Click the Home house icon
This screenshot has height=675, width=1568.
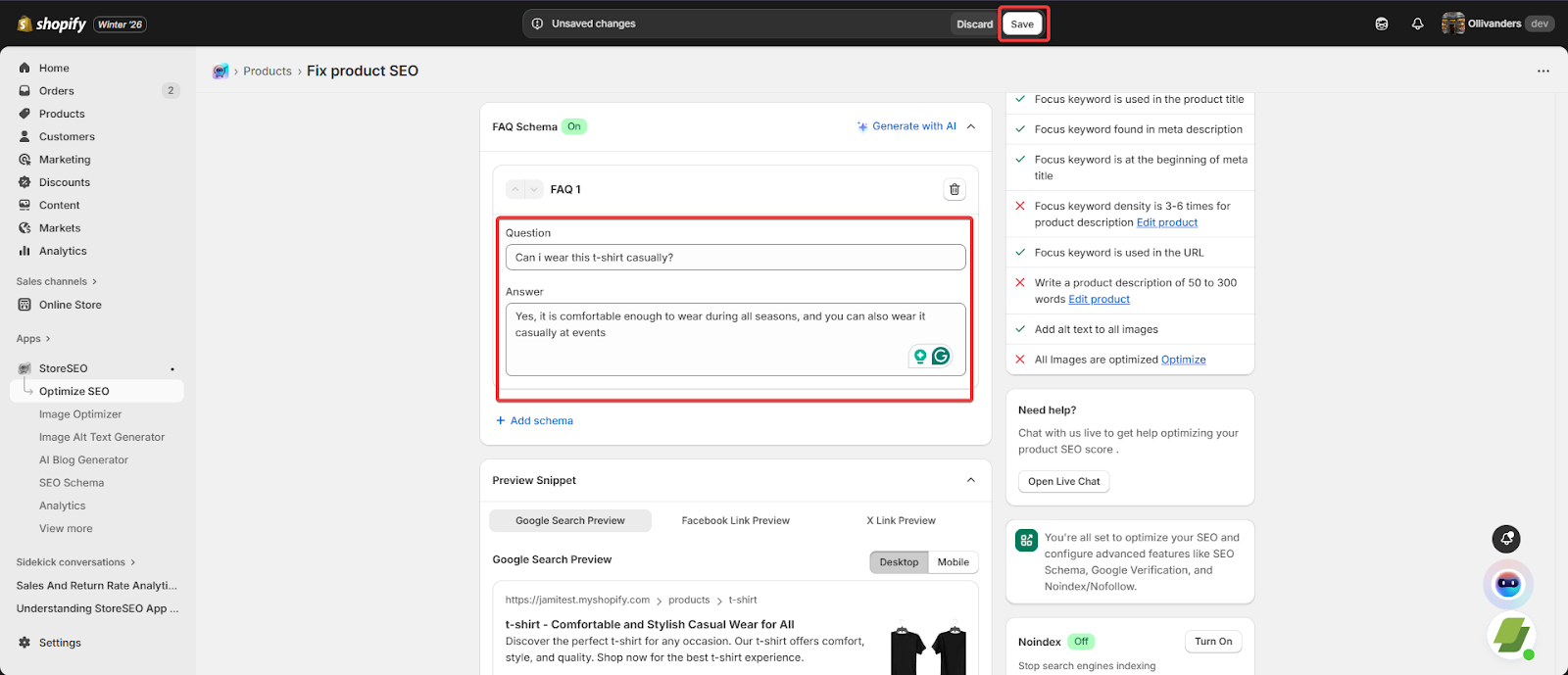pos(24,68)
